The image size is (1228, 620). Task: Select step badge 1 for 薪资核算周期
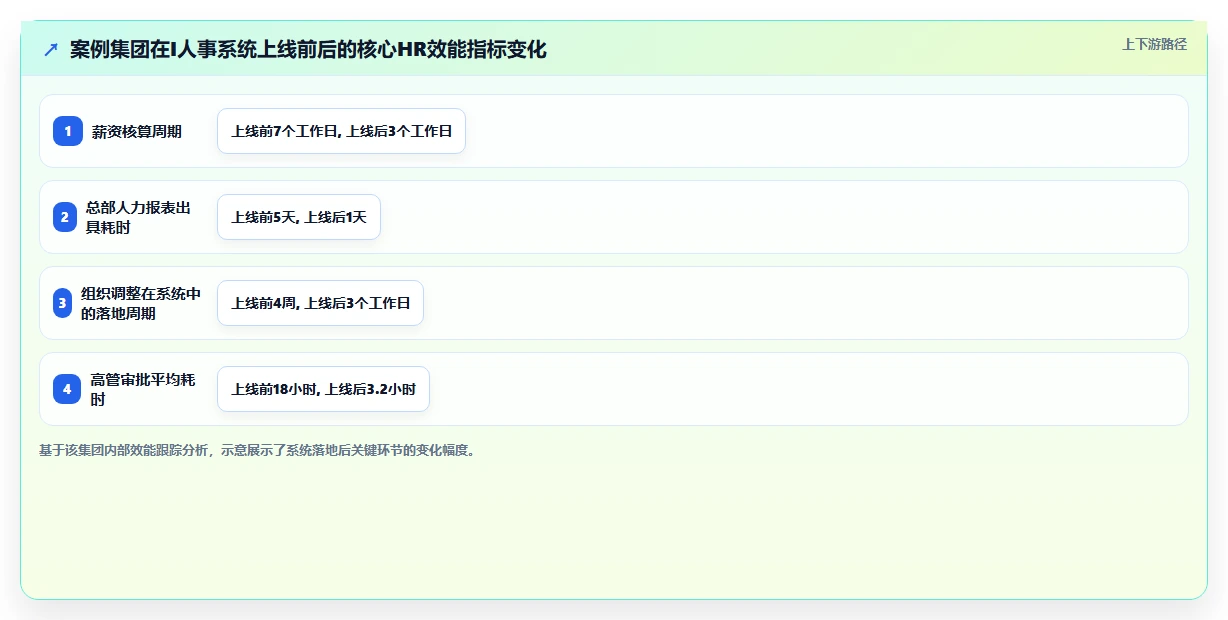(x=67, y=131)
